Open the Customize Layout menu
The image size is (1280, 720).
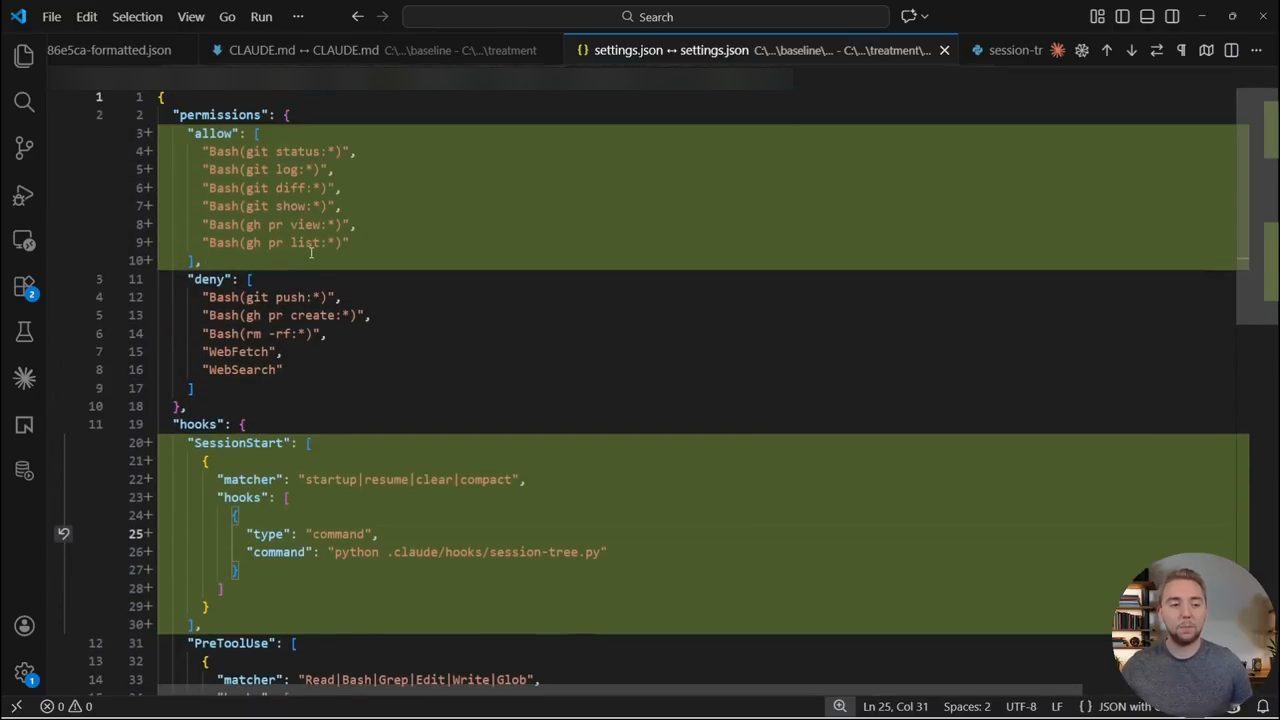(x=1097, y=16)
